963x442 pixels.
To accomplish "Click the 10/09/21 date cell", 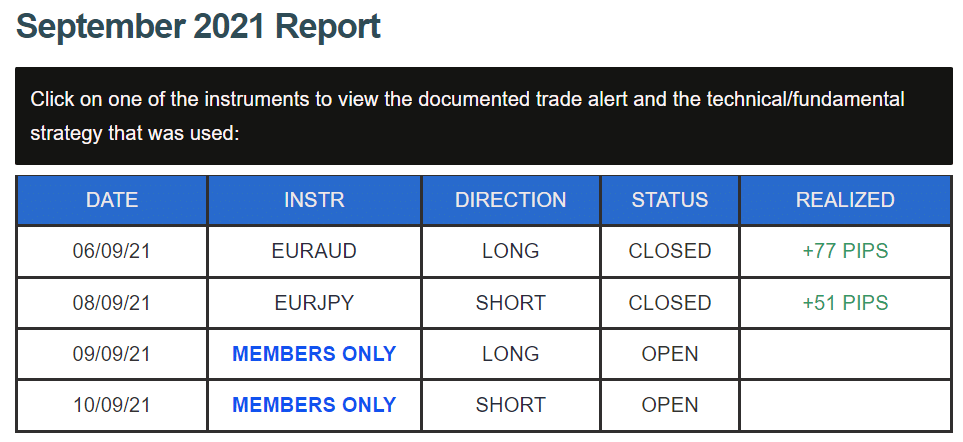I will point(112,405).
